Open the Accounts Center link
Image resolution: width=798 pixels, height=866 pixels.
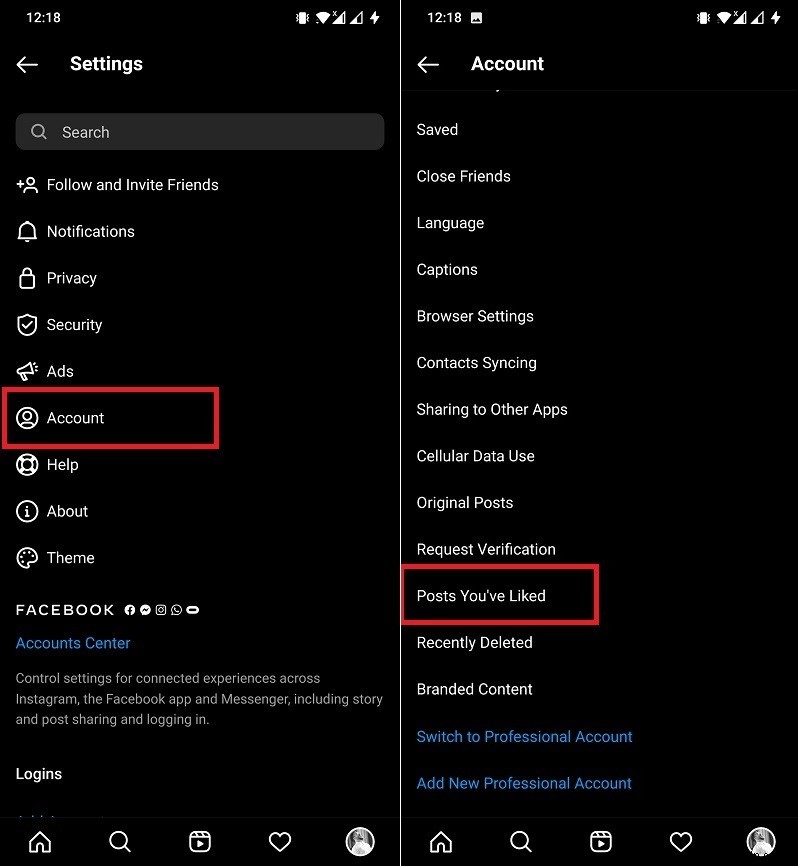click(73, 643)
